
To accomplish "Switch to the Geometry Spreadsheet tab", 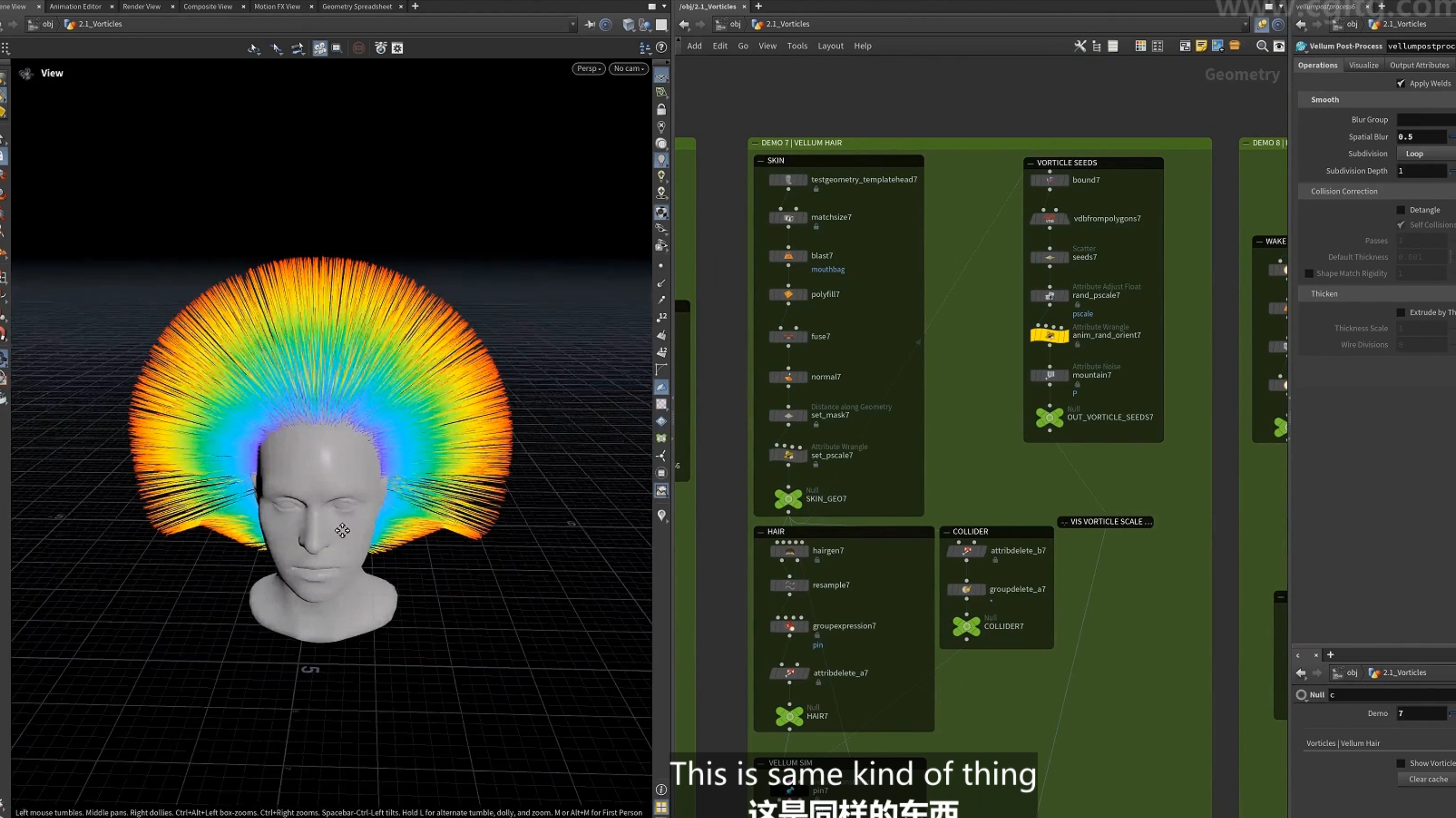I will click(356, 7).
